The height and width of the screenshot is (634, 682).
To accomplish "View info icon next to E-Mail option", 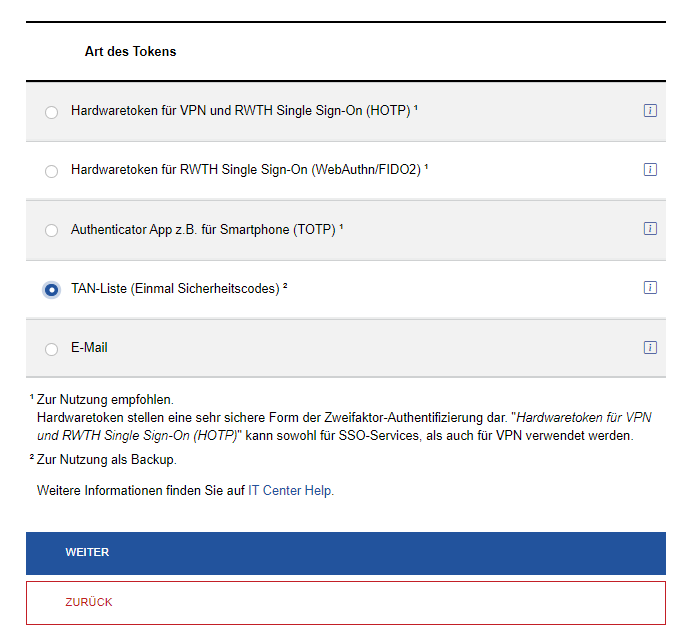I will coord(650,348).
